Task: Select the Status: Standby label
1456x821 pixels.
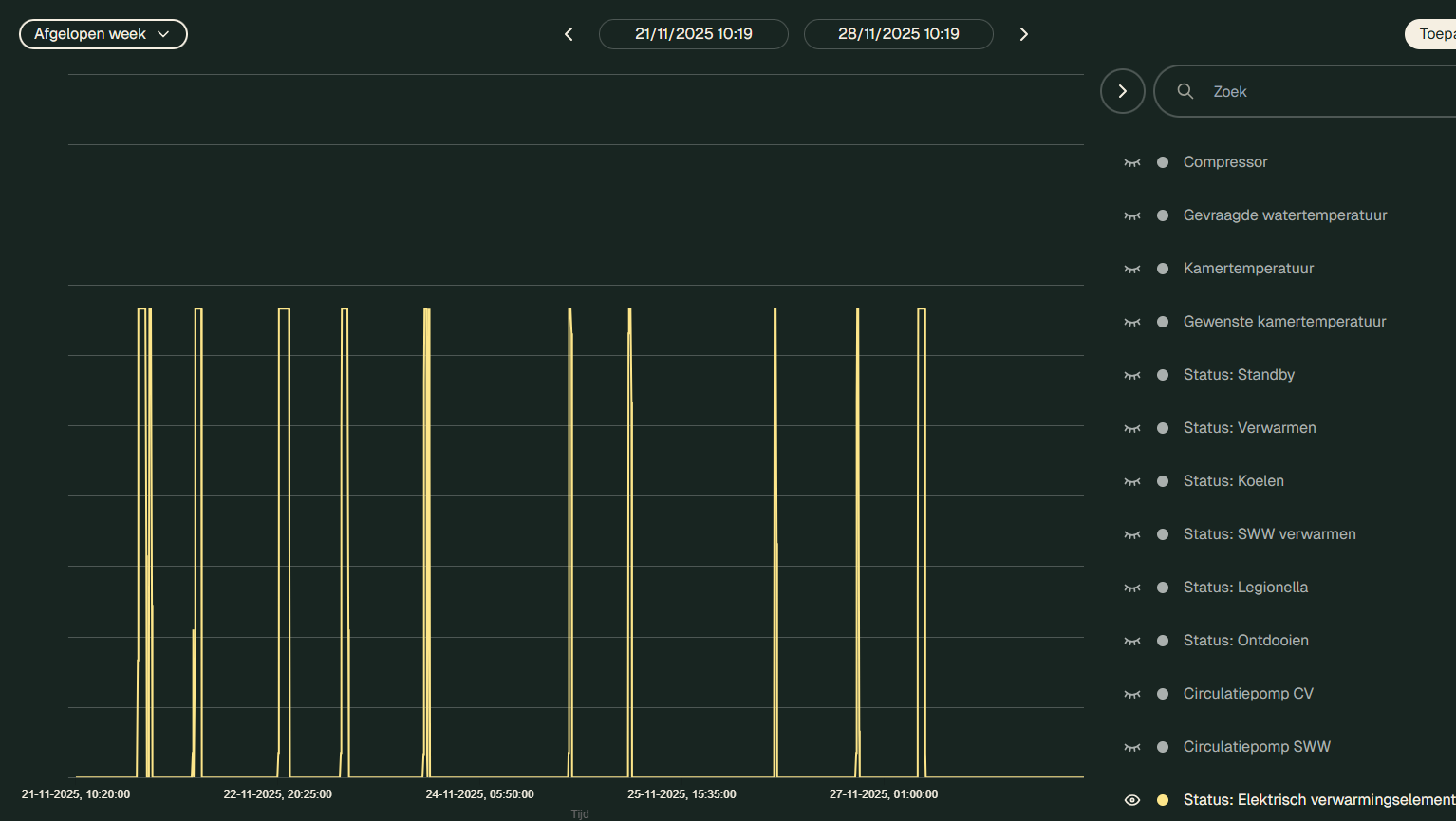Action: tap(1239, 375)
